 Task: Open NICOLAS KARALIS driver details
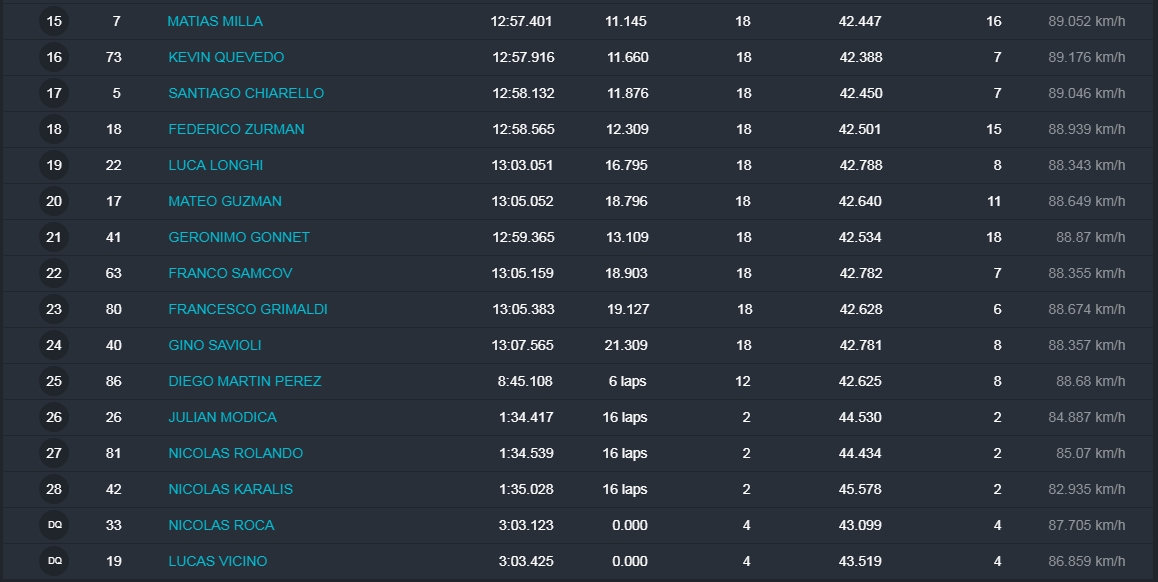(230, 489)
